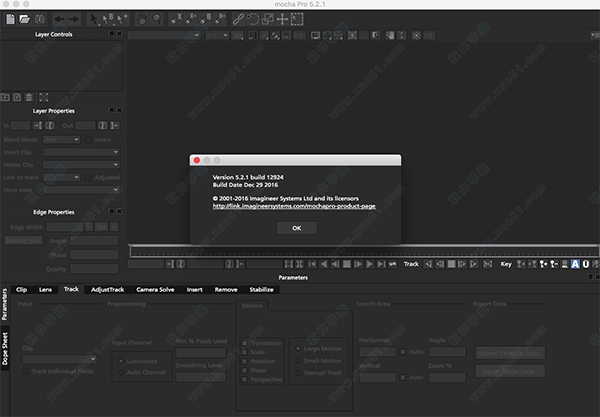This screenshot has width=600, height=417.
Task: Open the Insert Clip dropdown
Action: point(81,152)
